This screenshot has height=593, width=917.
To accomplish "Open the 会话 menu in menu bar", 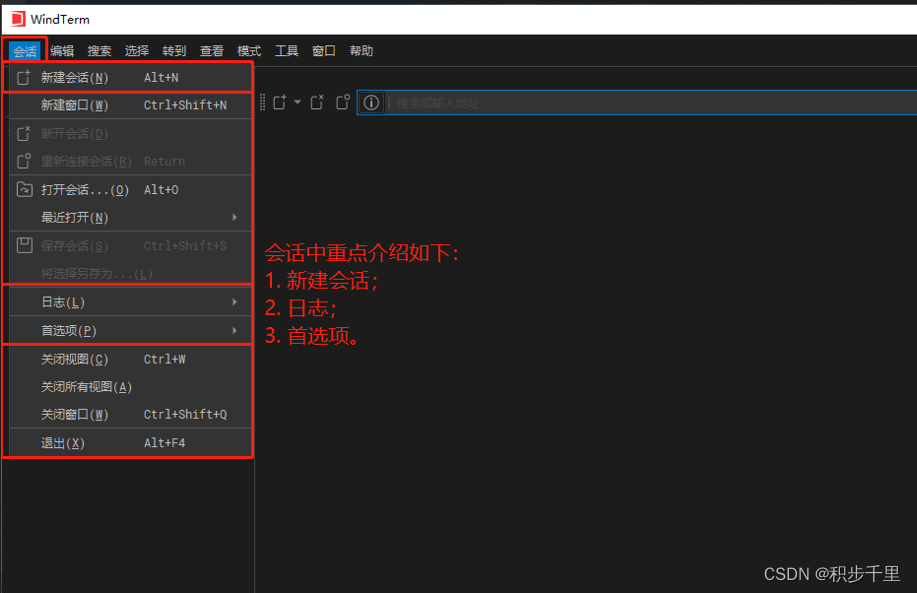I will pyautogui.click(x=25, y=51).
